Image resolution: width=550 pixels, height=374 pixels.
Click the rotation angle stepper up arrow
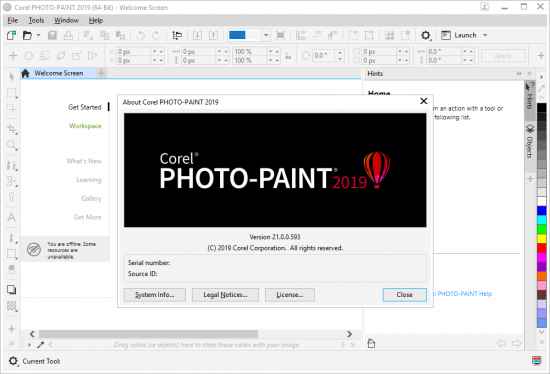(x=340, y=52)
